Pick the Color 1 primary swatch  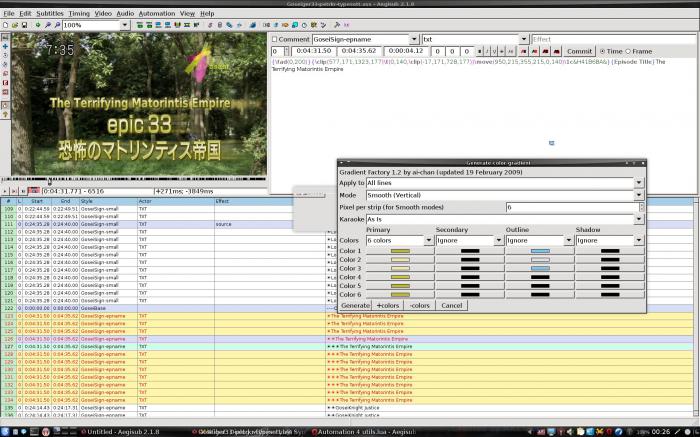click(400, 251)
